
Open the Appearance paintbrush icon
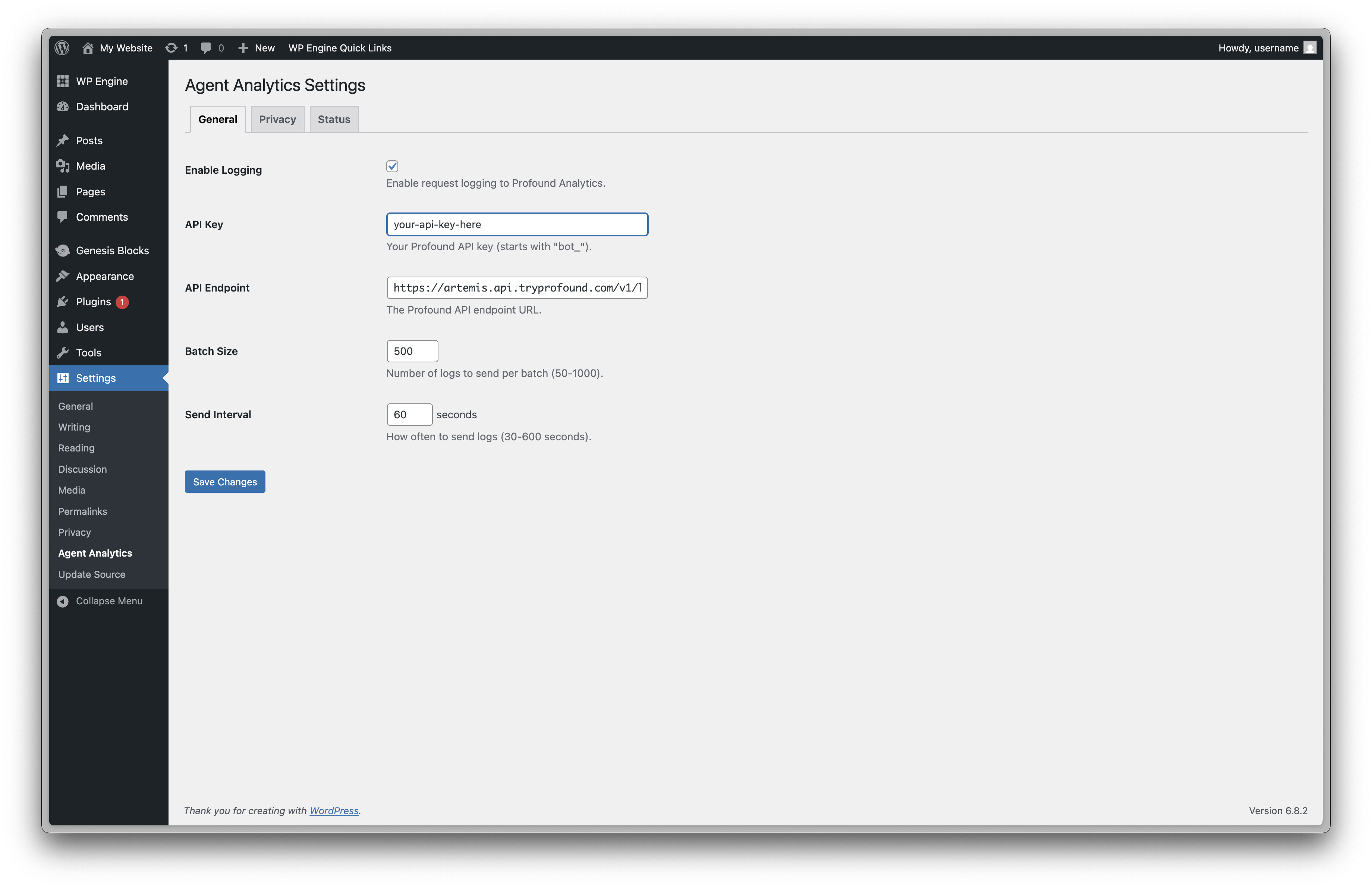pos(63,276)
